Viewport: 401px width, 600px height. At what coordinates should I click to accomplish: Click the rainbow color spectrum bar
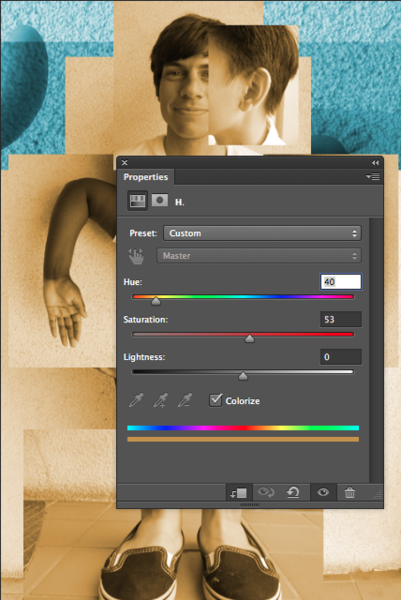coord(243,428)
